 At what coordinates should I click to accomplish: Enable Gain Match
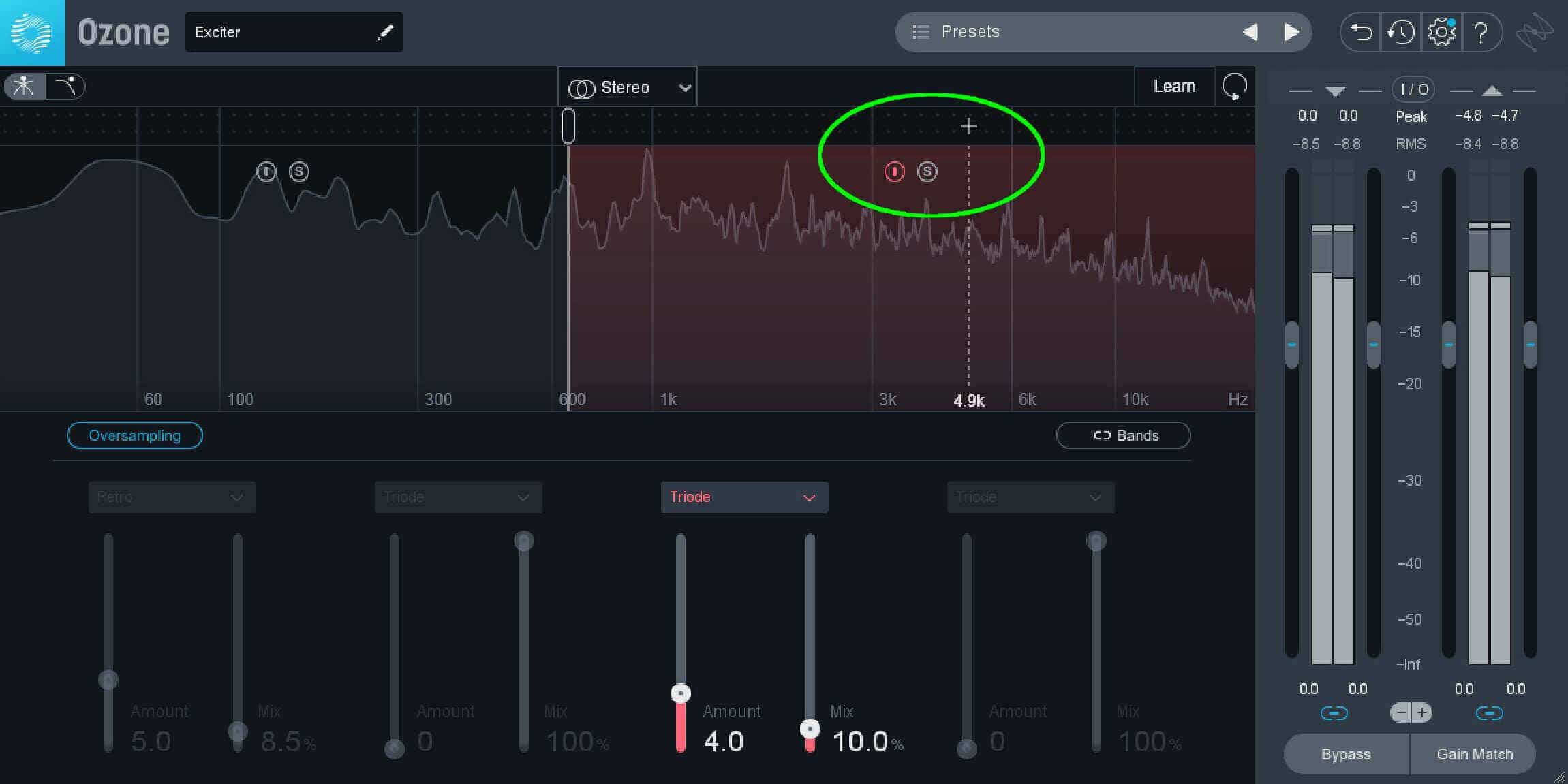[x=1474, y=754]
